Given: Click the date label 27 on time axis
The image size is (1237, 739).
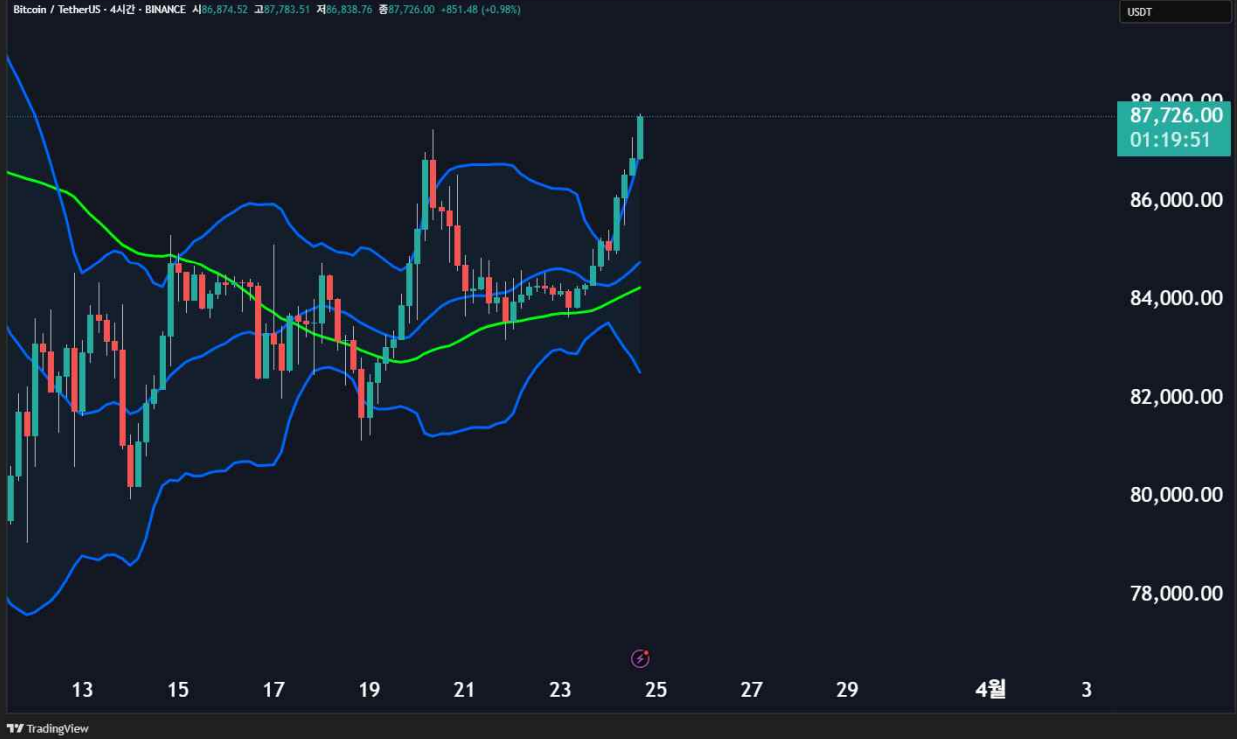Looking at the screenshot, I should coord(751,690).
